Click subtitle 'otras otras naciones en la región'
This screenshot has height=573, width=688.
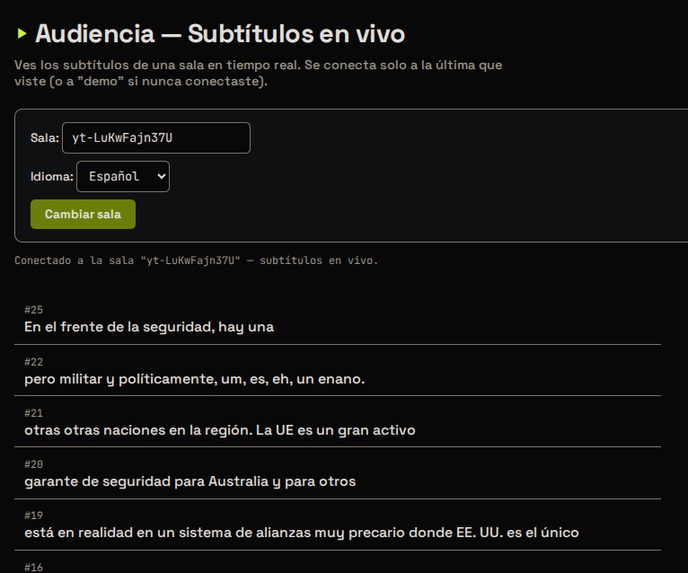point(220,430)
